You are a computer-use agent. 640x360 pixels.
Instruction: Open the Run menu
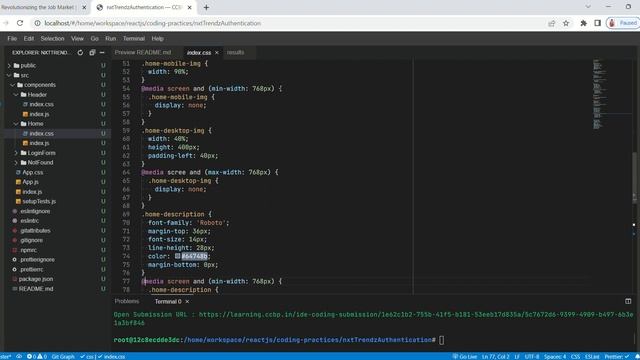pos(111,39)
